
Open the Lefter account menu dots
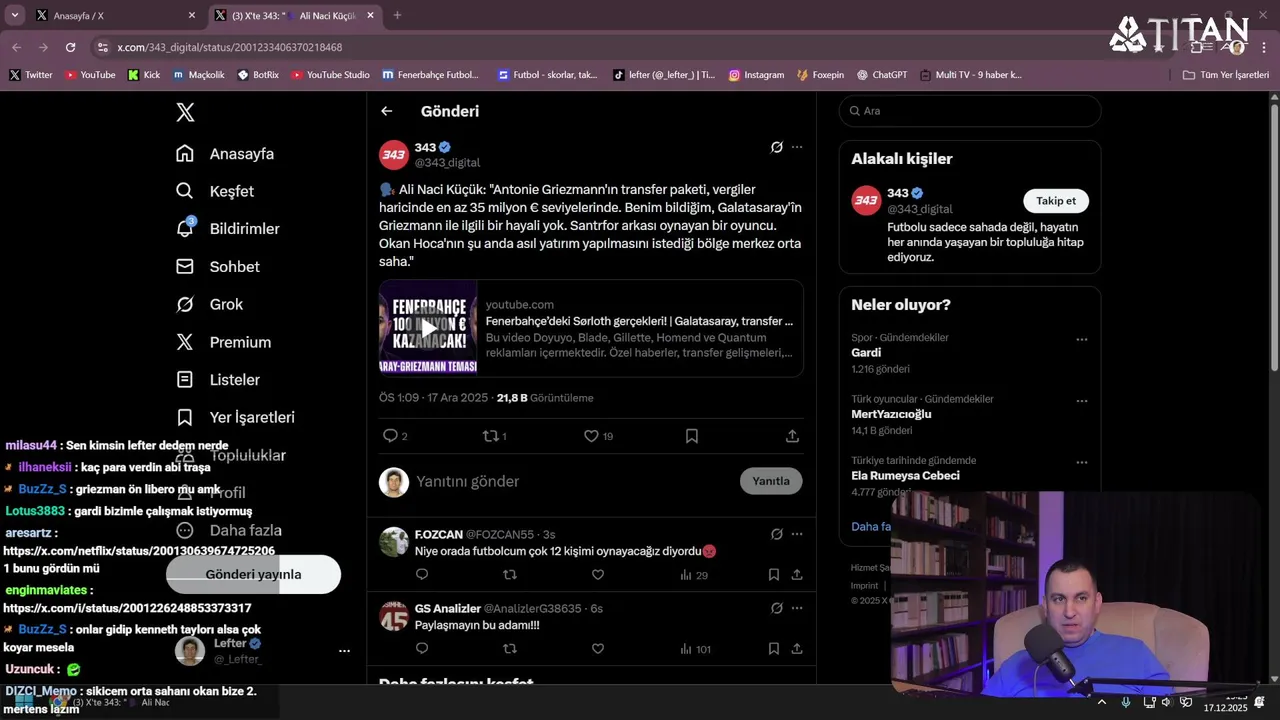(344, 651)
